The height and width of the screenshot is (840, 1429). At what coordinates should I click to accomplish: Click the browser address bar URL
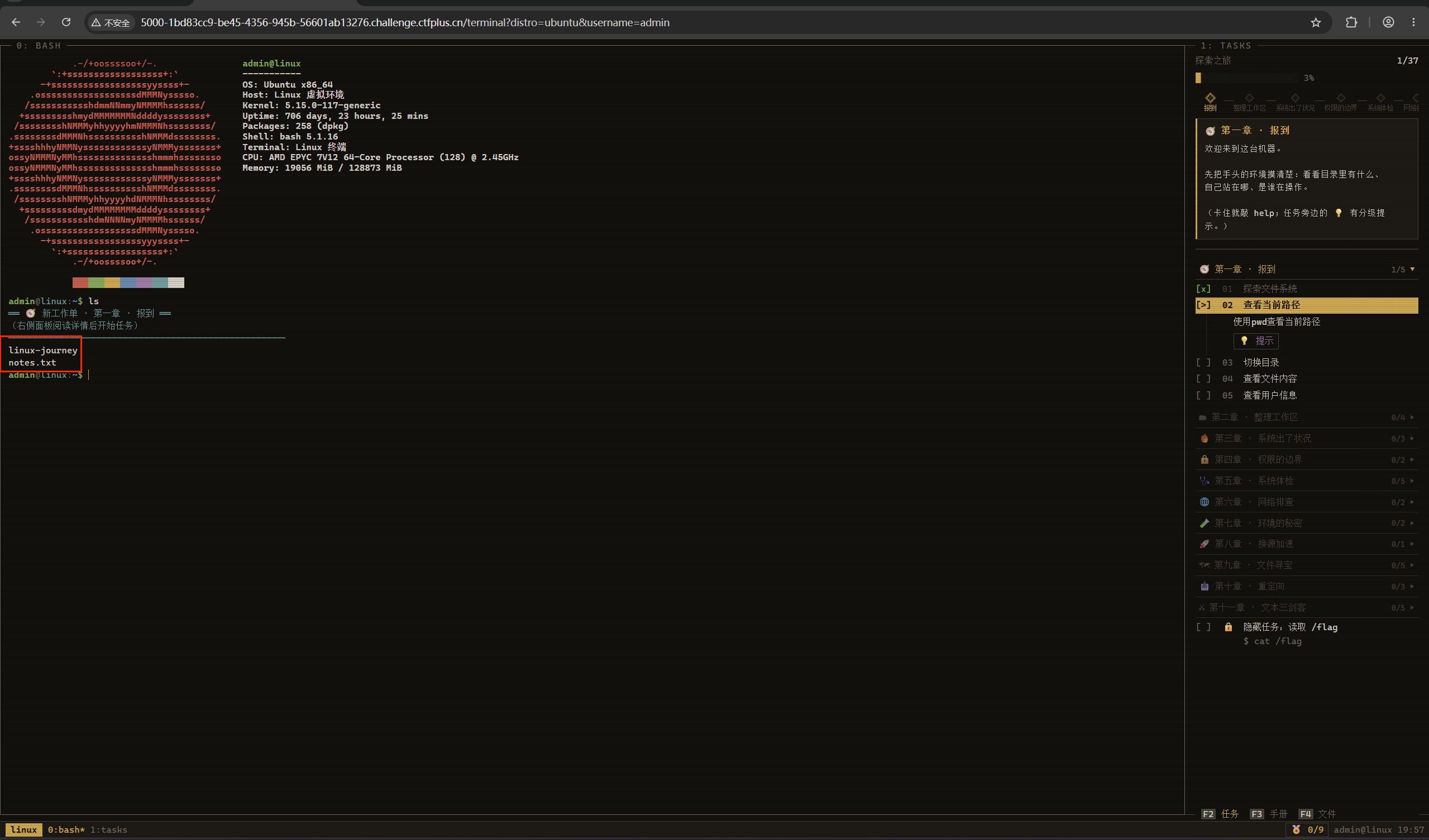tap(405, 22)
